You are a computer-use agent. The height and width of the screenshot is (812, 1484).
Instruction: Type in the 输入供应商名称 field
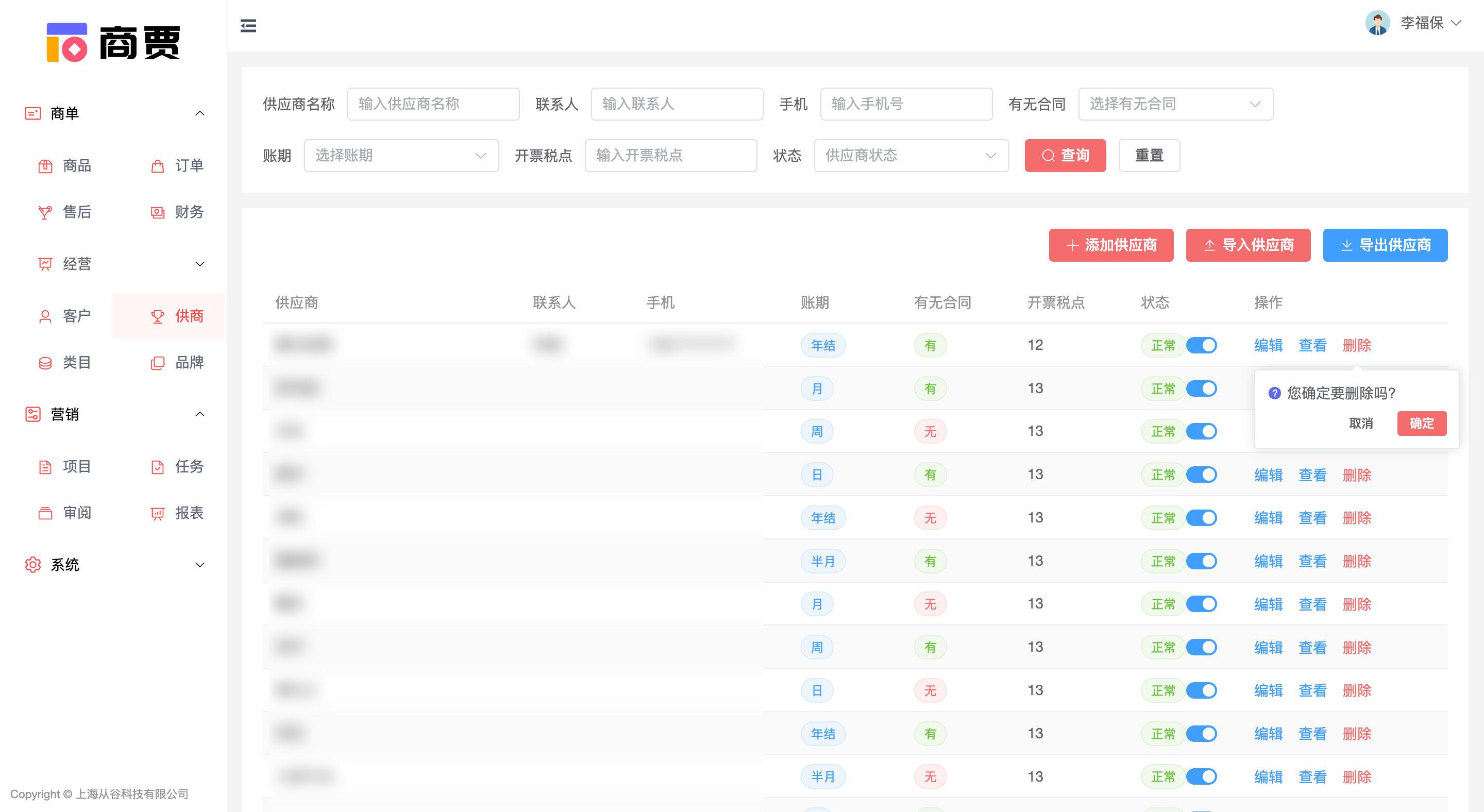coord(433,104)
